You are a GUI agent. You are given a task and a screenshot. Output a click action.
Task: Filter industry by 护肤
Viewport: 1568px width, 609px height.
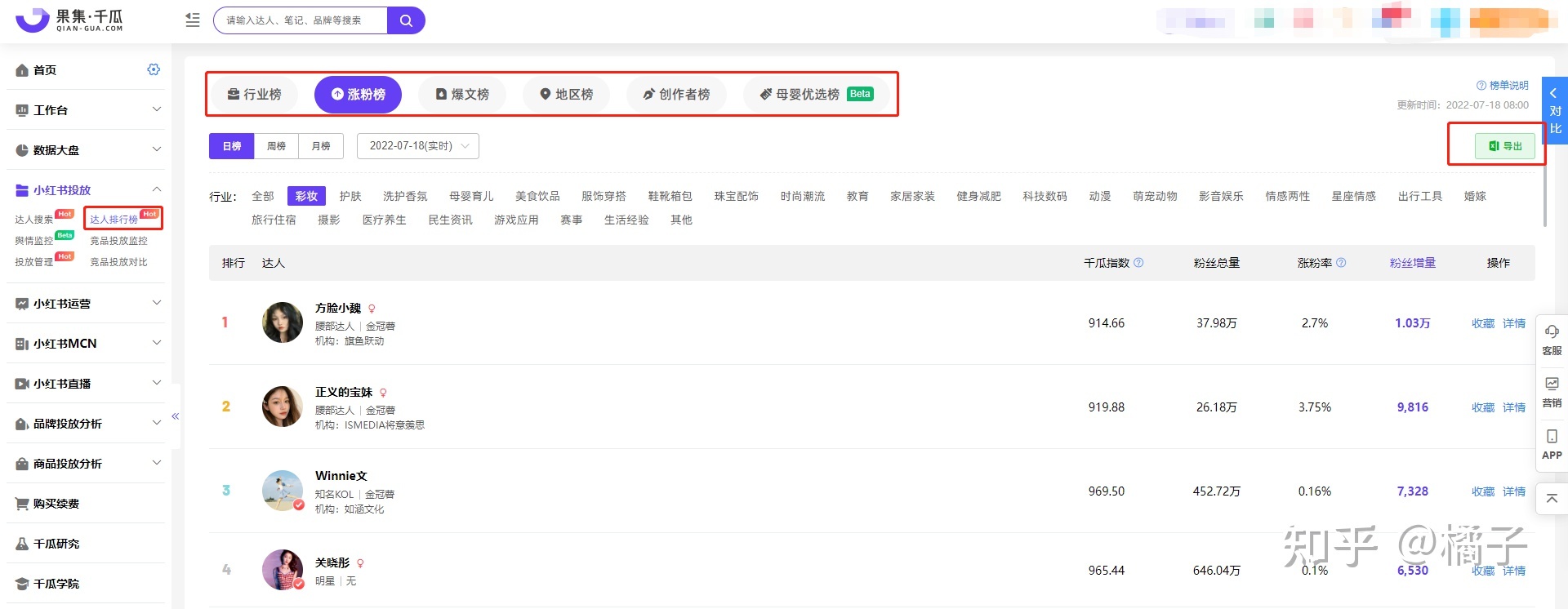click(350, 196)
